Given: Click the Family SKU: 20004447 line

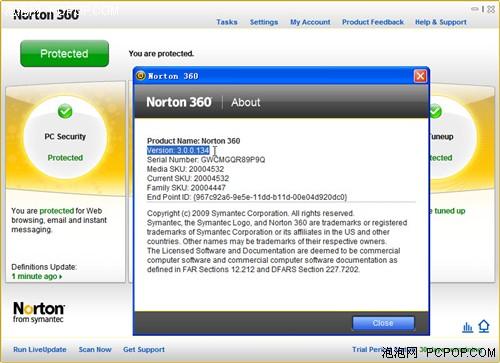Looking at the screenshot, I should pos(186,188).
